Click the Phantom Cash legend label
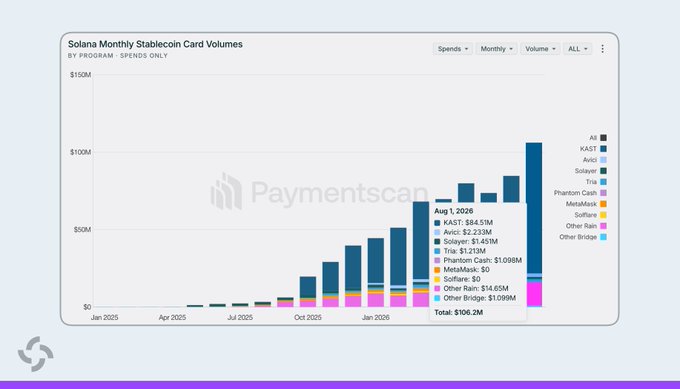The image size is (680, 389). click(575, 193)
